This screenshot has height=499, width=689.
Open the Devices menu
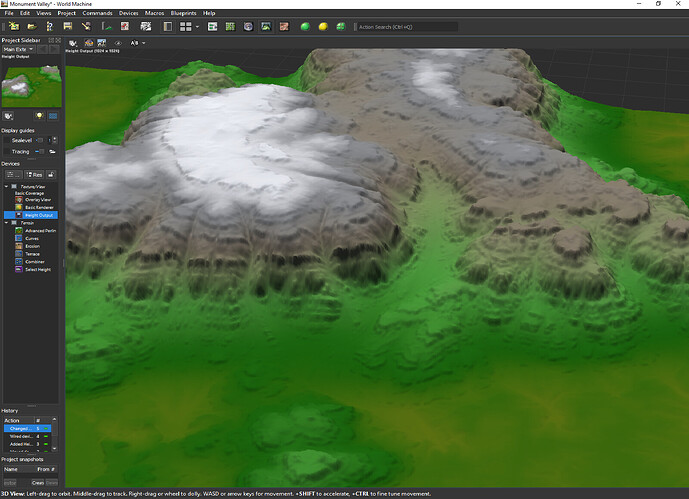tap(128, 13)
